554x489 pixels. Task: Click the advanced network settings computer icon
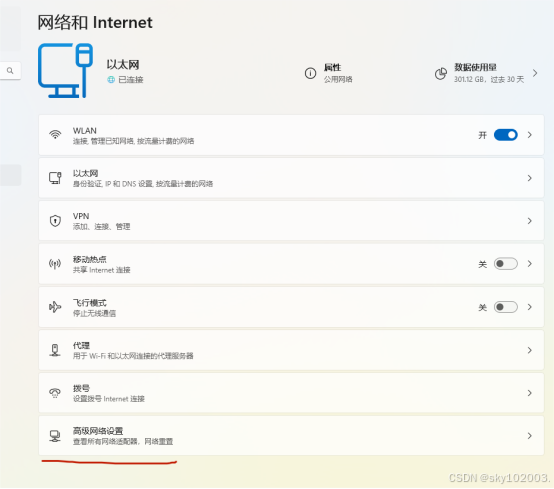(55, 436)
